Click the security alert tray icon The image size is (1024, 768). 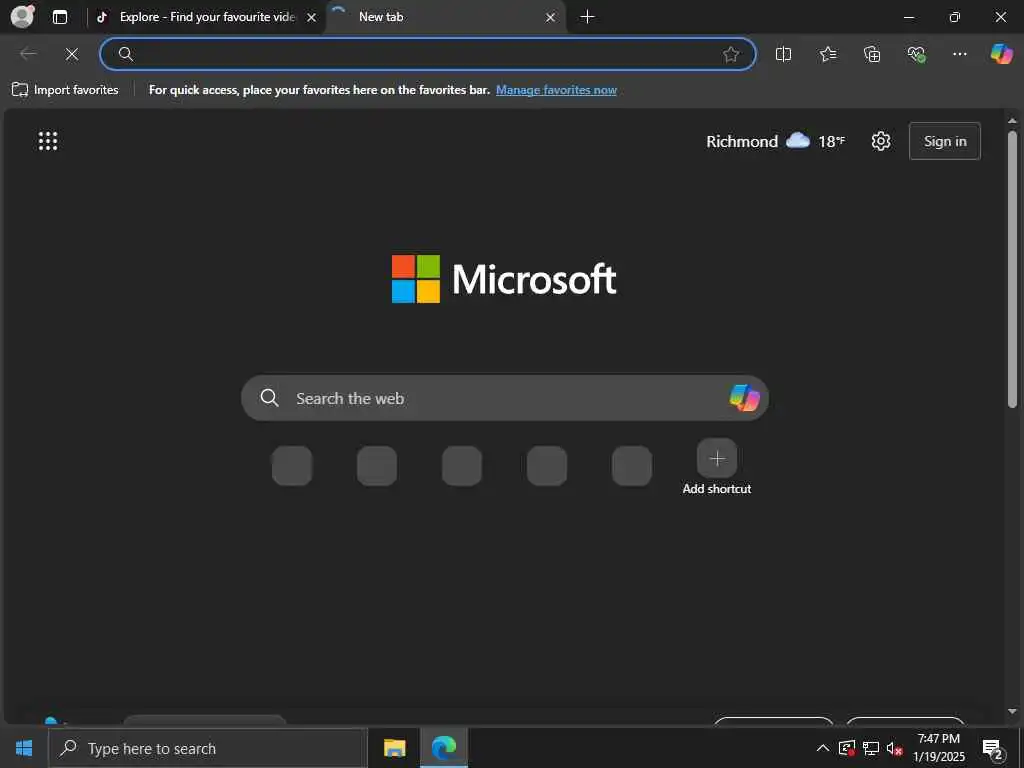847,748
